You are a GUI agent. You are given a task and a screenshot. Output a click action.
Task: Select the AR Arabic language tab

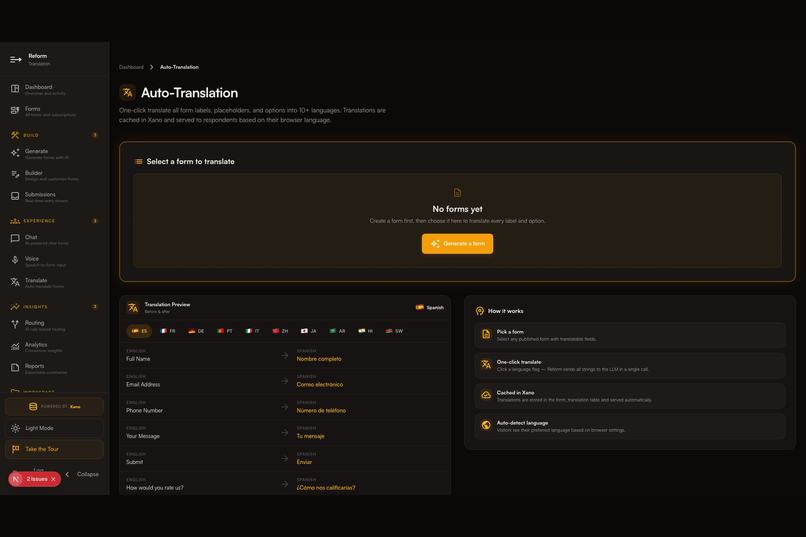pos(337,331)
